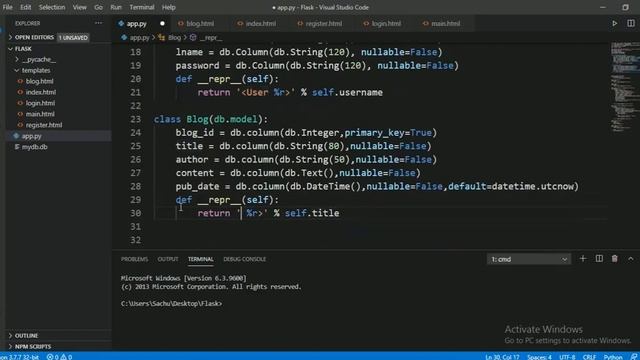Image resolution: width=640 pixels, height=360 pixels.
Task: Switch to the main.html editor tab
Action: 445,24
